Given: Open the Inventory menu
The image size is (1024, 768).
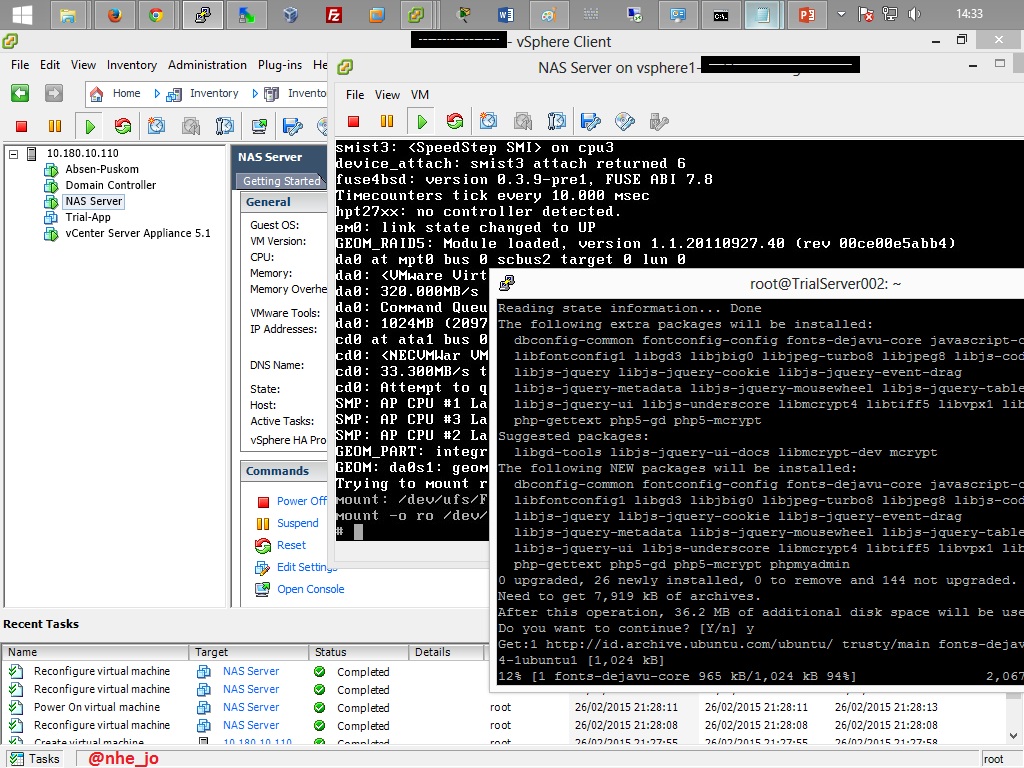Looking at the screenshot, I should 132,65.
